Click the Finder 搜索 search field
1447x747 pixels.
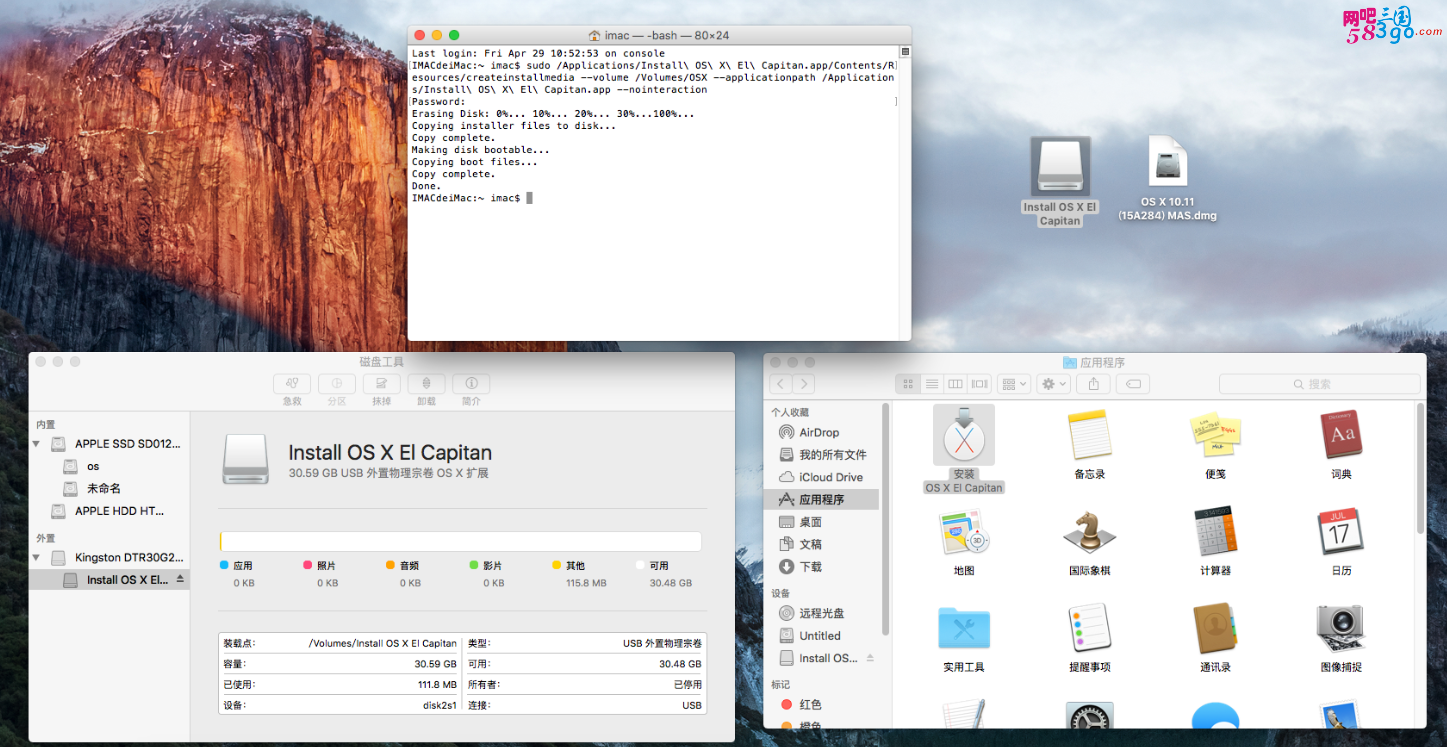click(1319, 384)
